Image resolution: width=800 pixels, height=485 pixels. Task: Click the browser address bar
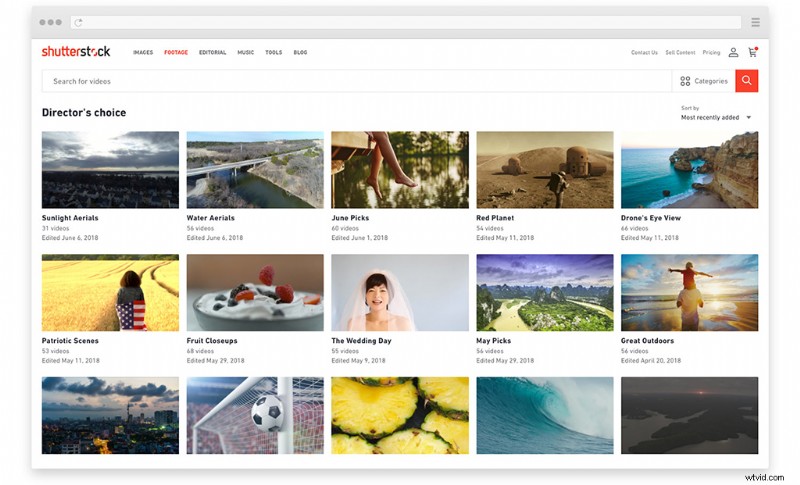coord(406,22)
